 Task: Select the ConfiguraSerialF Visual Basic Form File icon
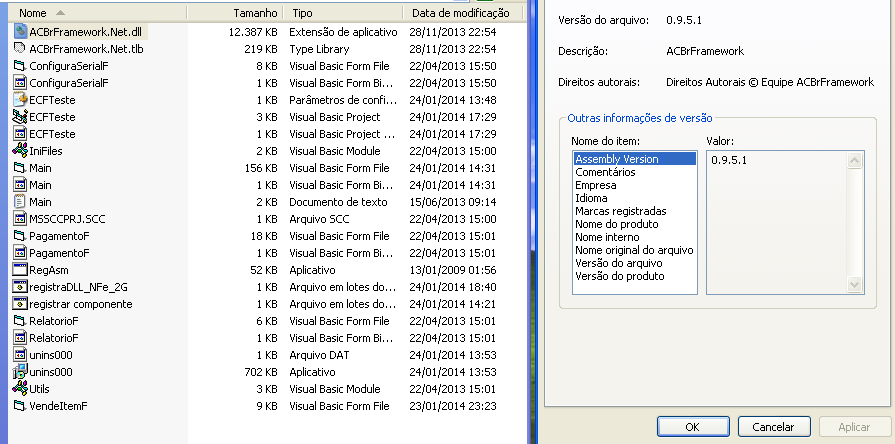pos(20,66)
